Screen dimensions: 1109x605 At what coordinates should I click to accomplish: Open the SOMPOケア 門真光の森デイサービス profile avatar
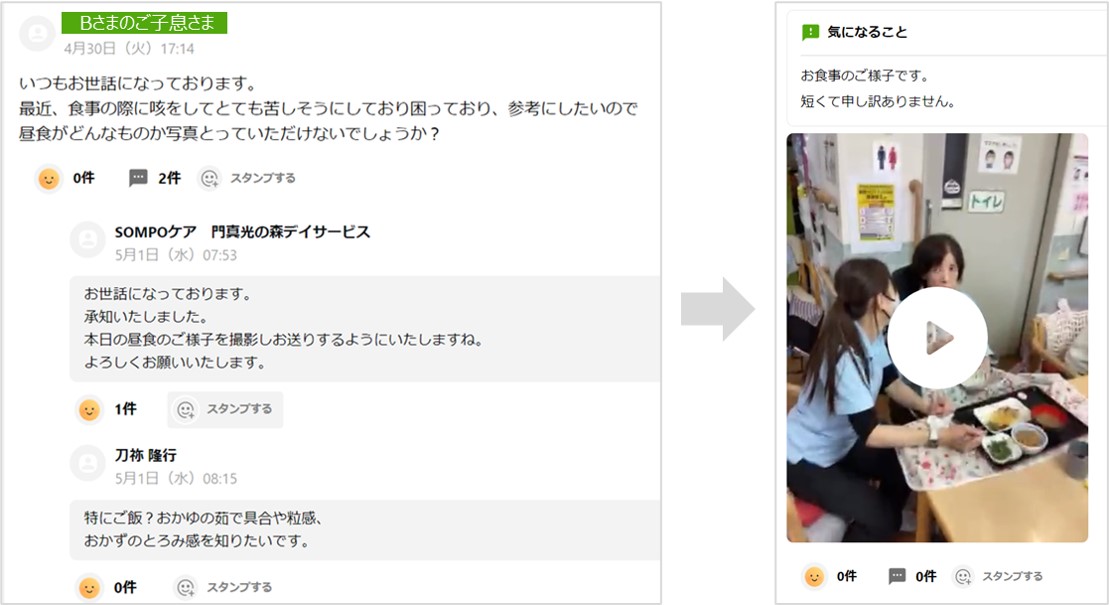(88, 240)
